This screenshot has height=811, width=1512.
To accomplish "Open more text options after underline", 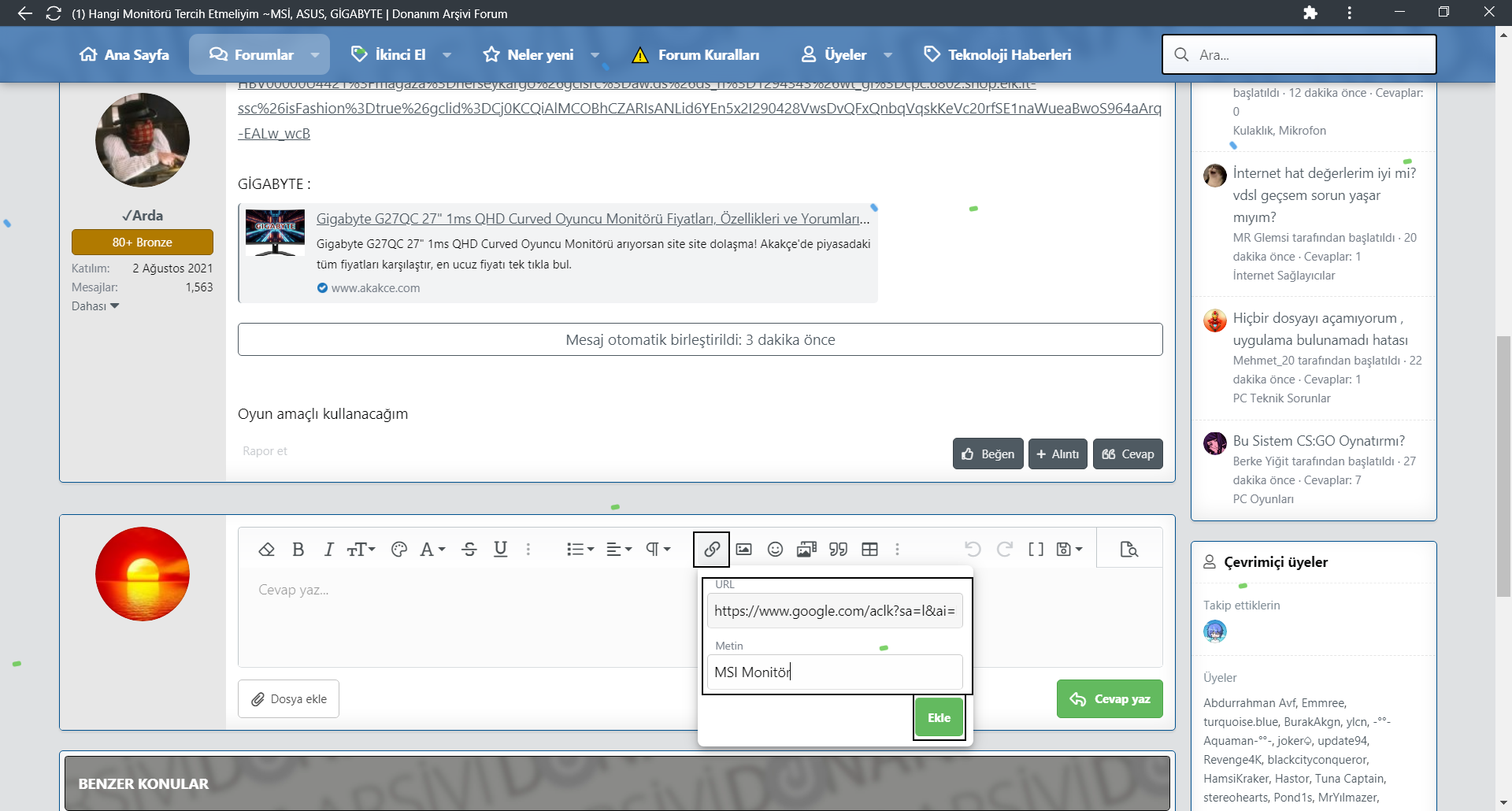I will coord(528,550).
